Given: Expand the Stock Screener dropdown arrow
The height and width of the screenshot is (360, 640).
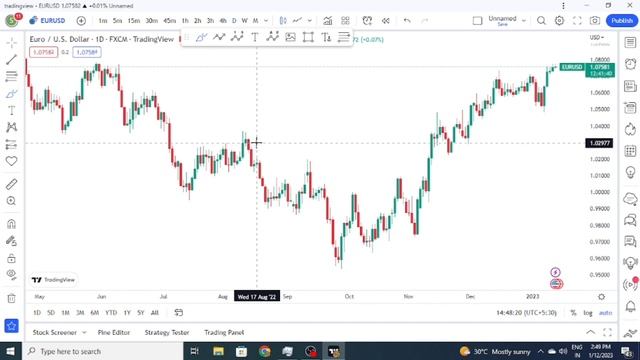Looking at the screenshot, I should click(x=84, y=333).
